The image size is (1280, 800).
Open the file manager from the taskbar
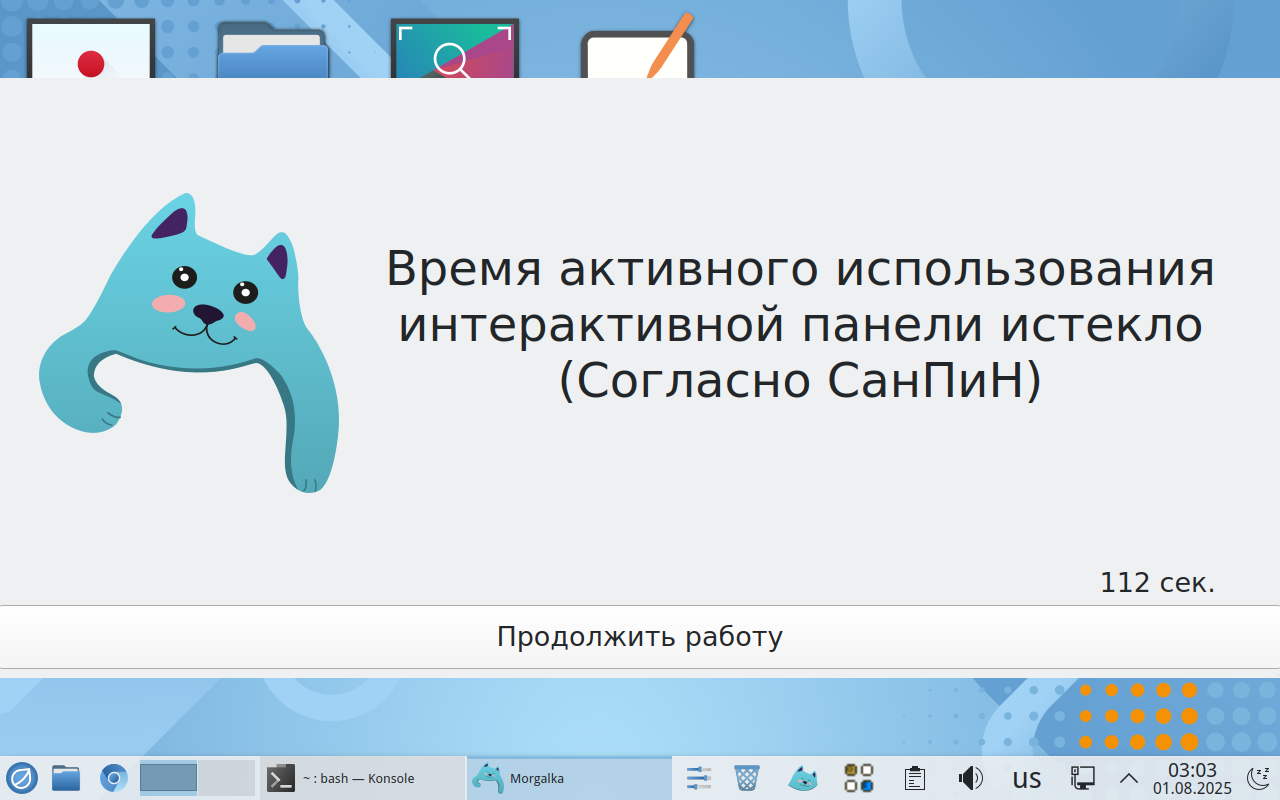(66, 777)
